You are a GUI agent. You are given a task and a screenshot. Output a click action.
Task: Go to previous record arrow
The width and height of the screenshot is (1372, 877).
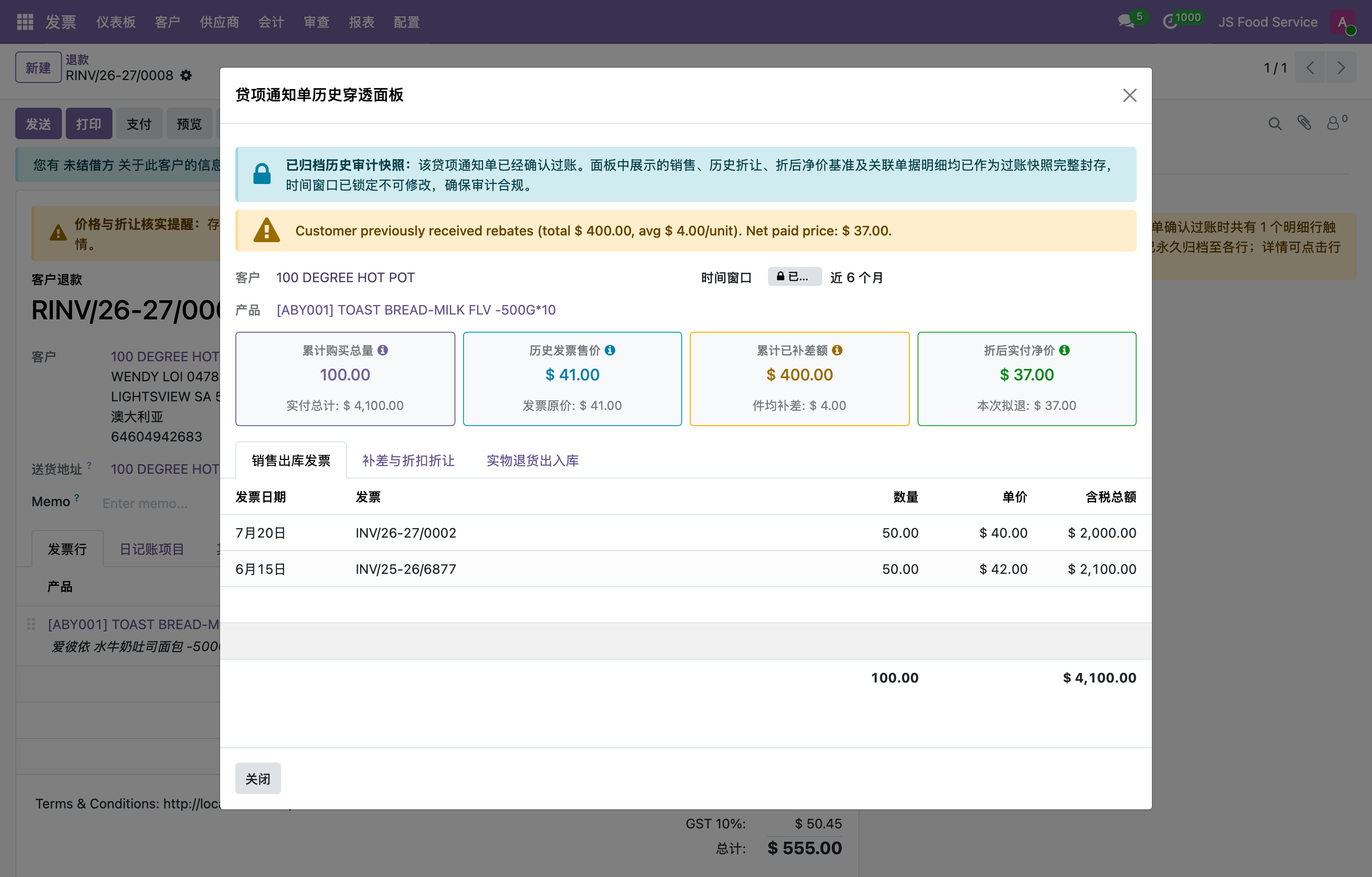click(x=1311, y=68)
